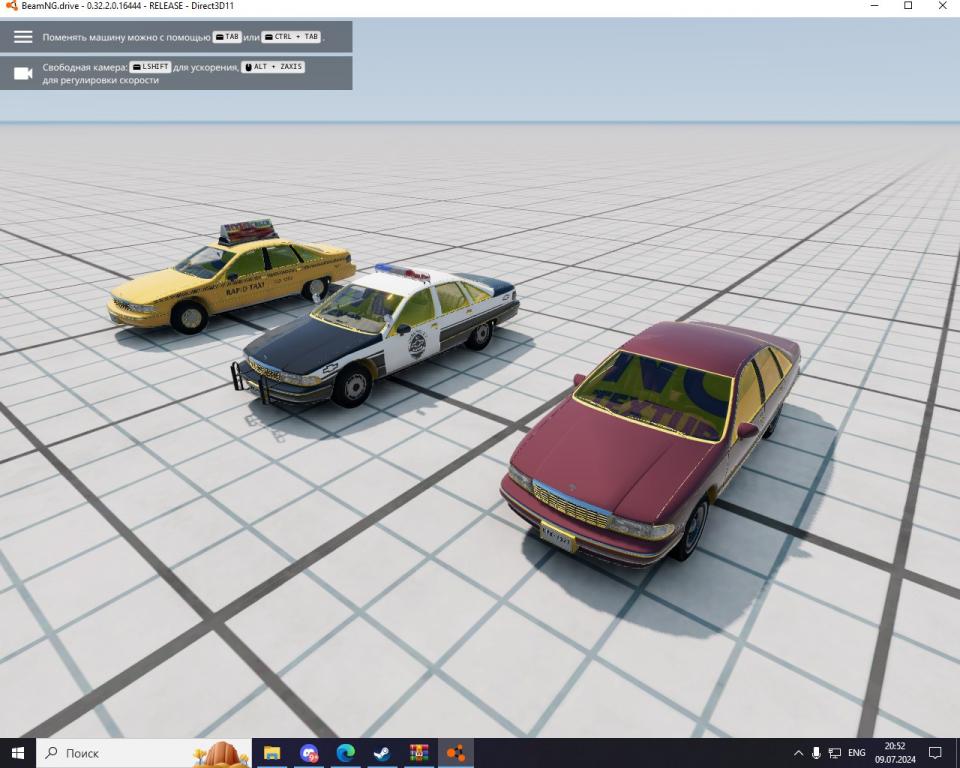Switch the ENG input language indicator
This screenshot has width=960, height=768.
(x=857, y=753)
